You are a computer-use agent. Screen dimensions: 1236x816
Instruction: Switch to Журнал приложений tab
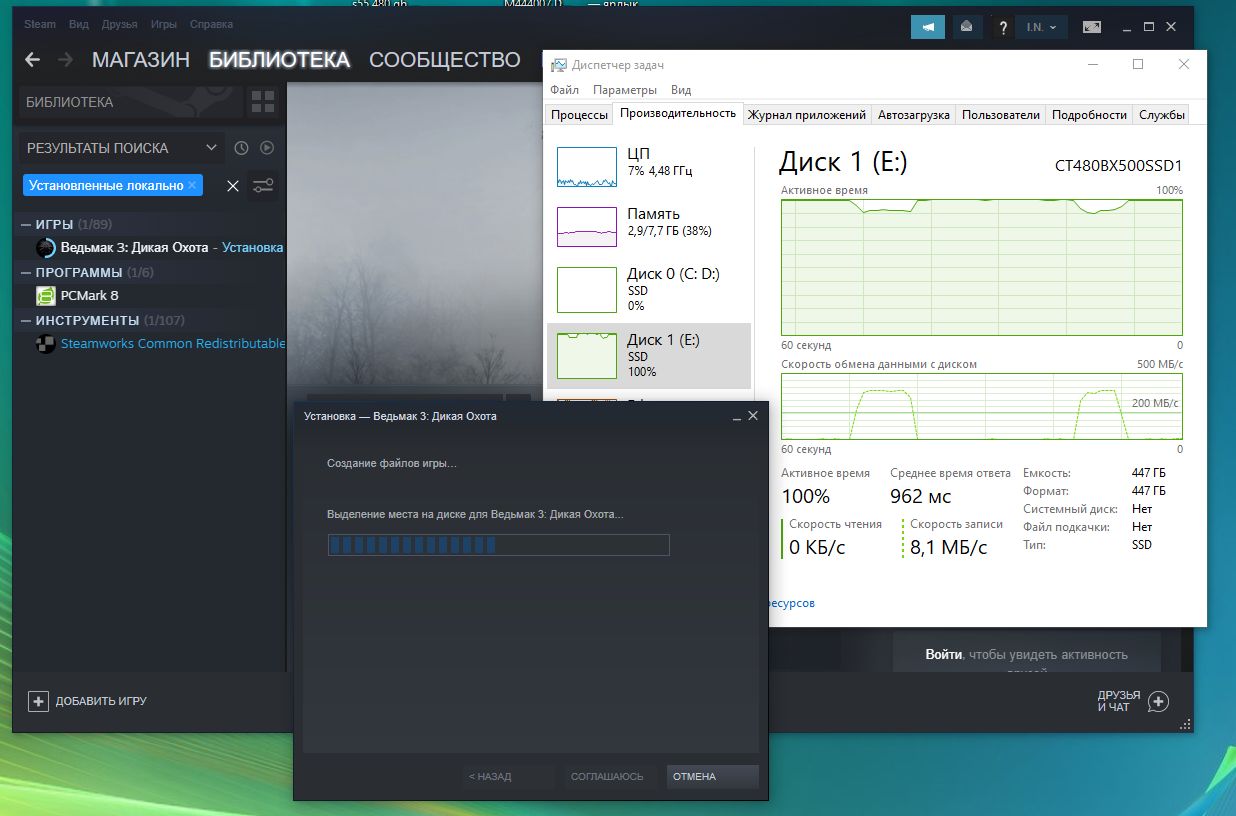pyautogui.click(x=807, y=115)
